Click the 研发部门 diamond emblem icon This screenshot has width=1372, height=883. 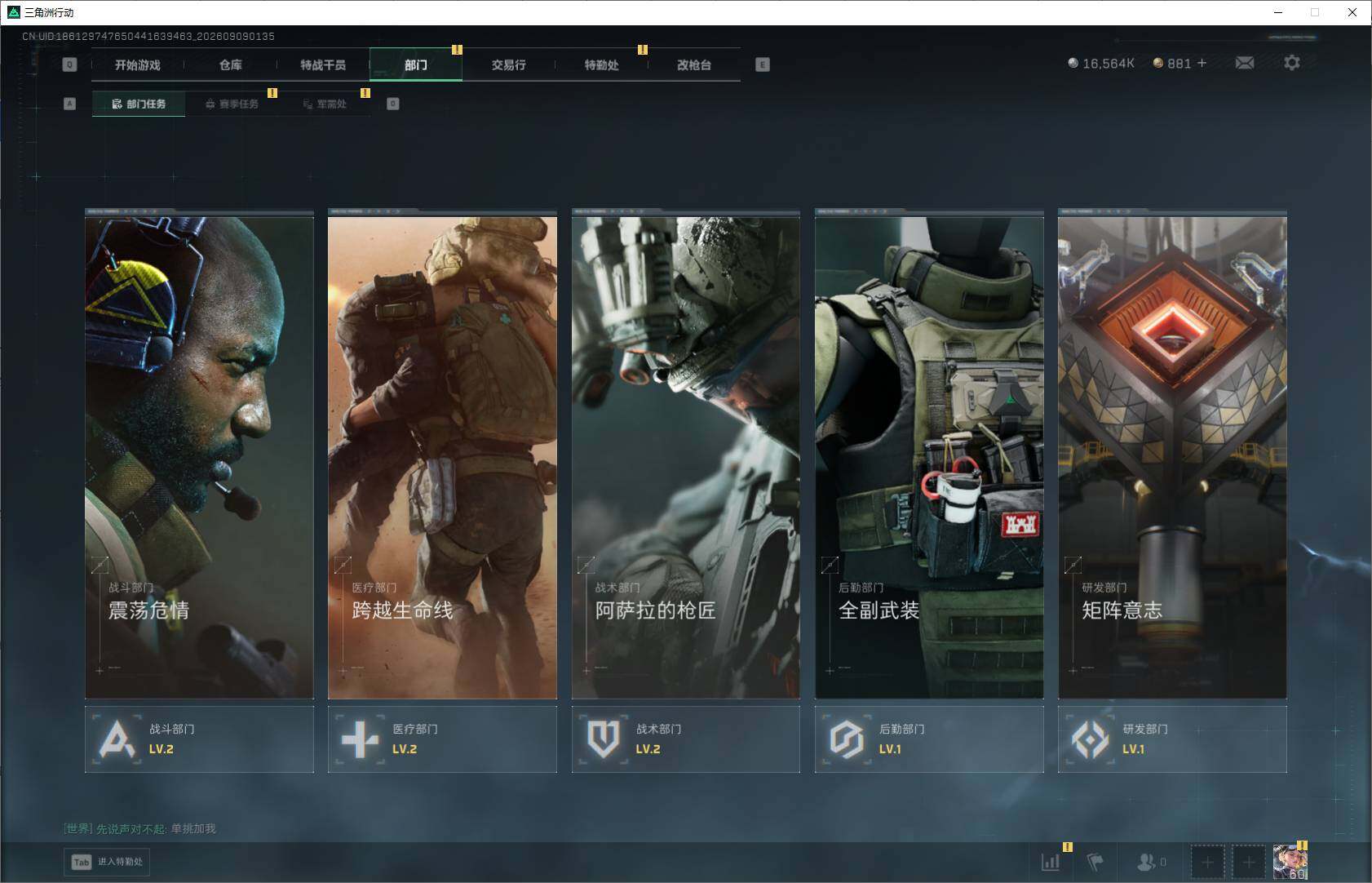click(x=1090, y=739)
